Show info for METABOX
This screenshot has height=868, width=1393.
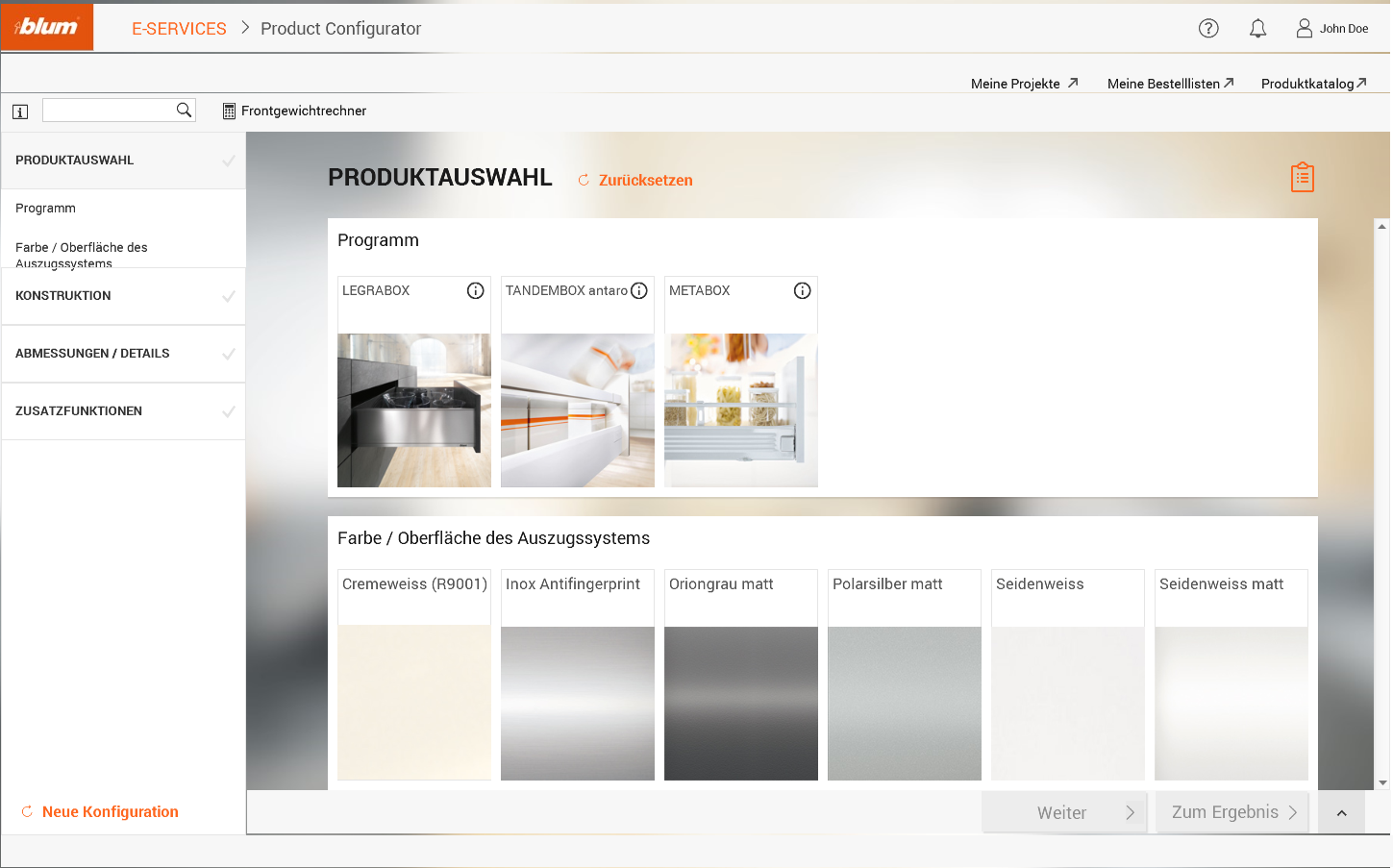click(802, 290)
